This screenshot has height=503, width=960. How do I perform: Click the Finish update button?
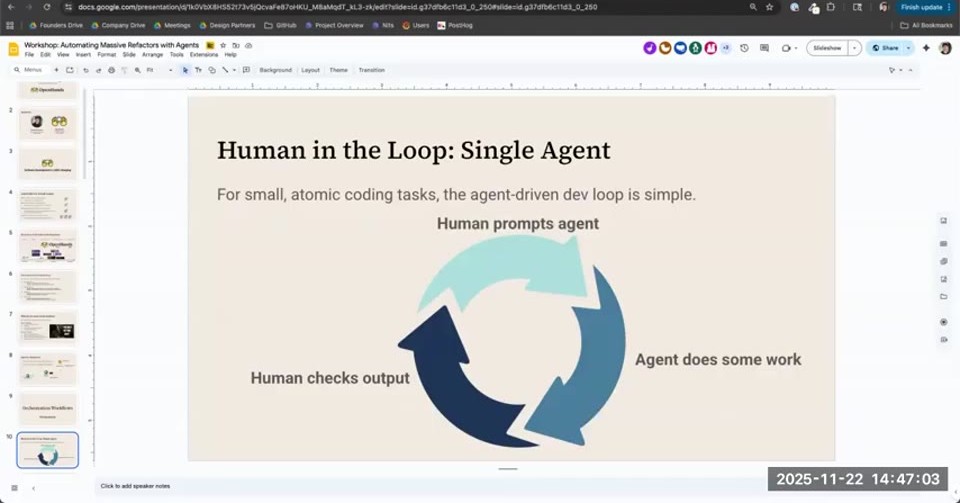pyautogui.click(x=924, y=7)
